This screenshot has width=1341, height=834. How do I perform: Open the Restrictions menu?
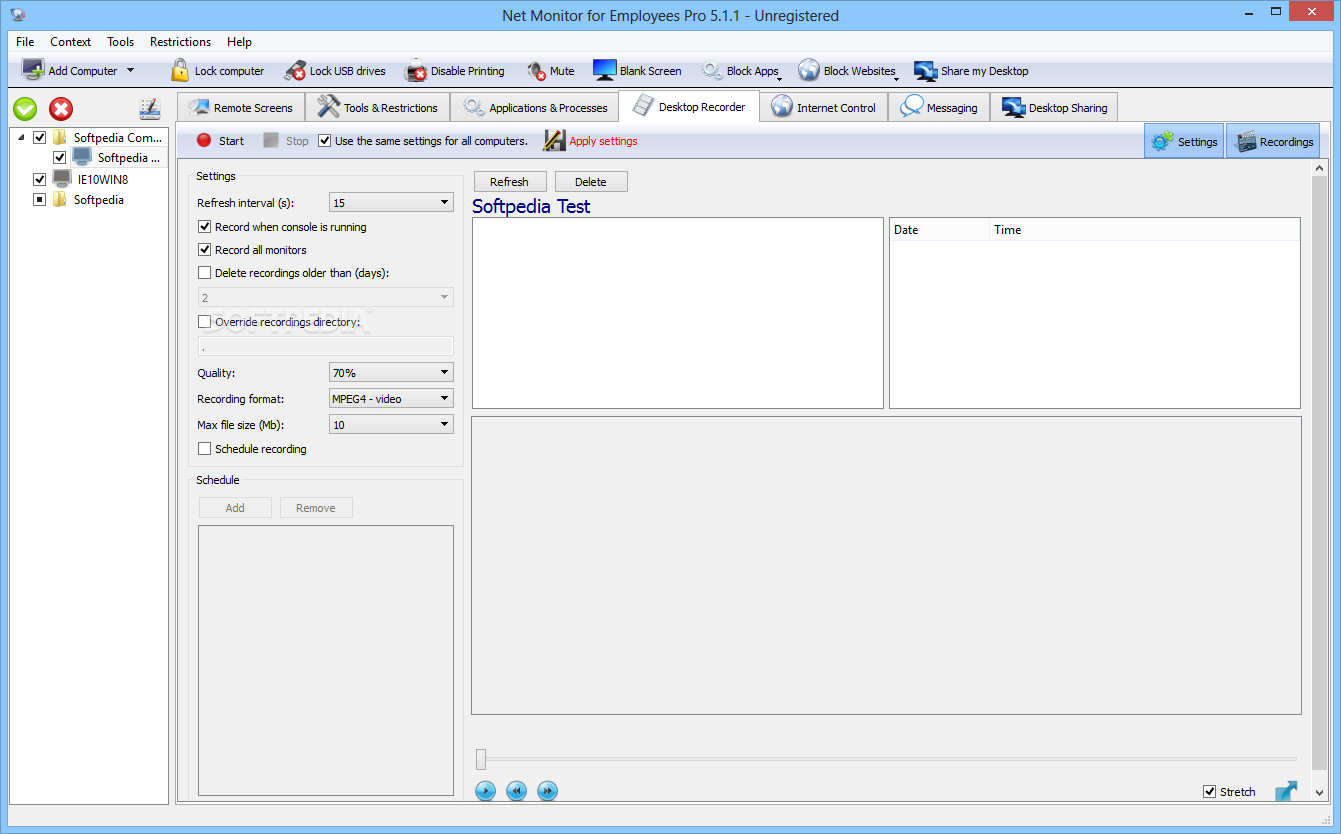[x=180, y=42]
